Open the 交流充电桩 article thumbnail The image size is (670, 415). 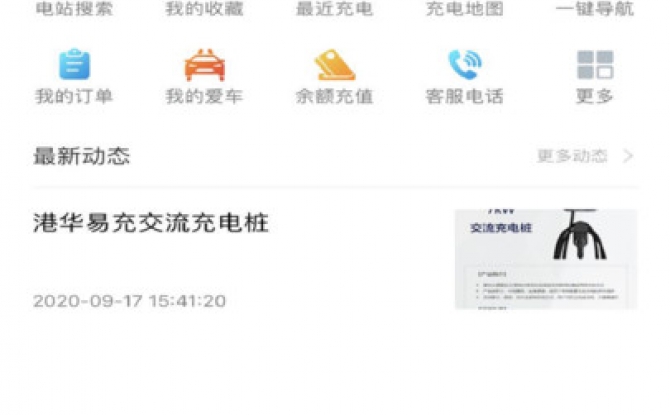pos(546,259)
